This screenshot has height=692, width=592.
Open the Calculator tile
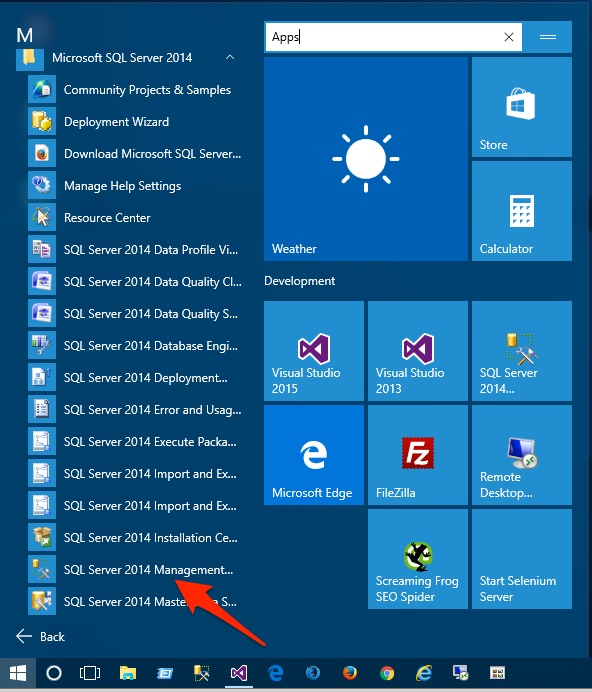pos(522,211)
